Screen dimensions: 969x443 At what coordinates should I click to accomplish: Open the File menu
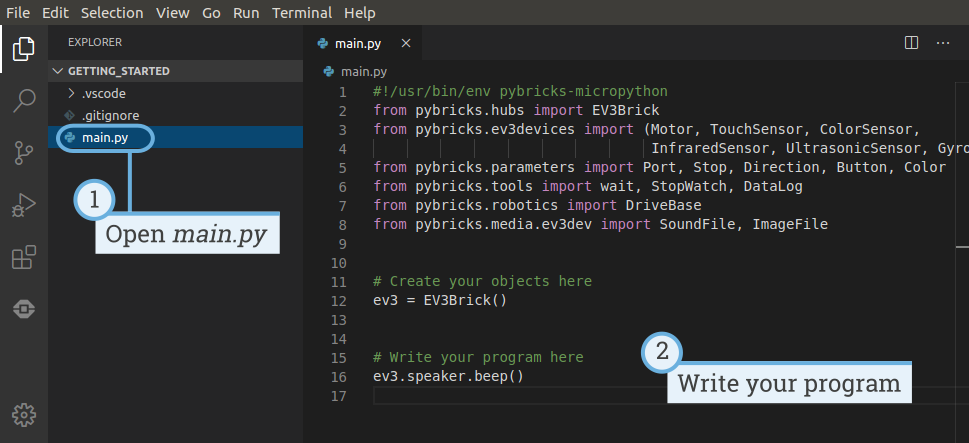click(x=19, y=13)
